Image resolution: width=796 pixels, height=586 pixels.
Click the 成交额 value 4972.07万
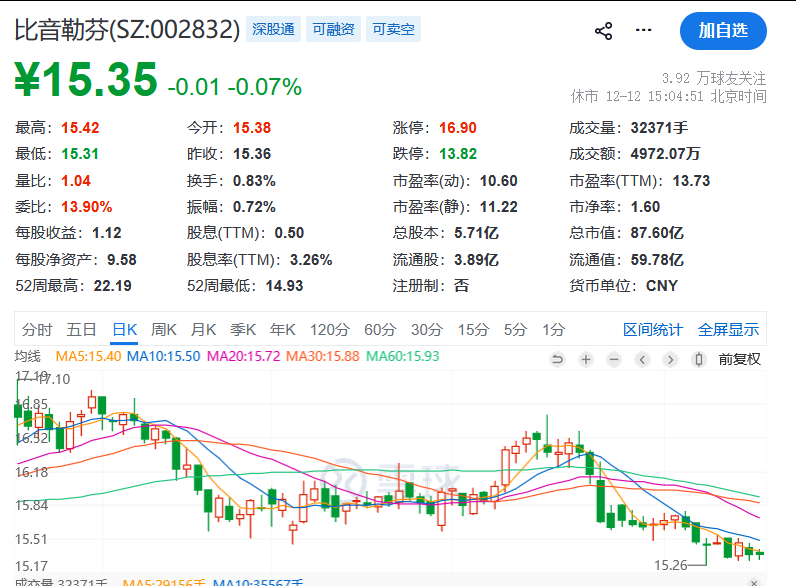click(x=665, y=153)
